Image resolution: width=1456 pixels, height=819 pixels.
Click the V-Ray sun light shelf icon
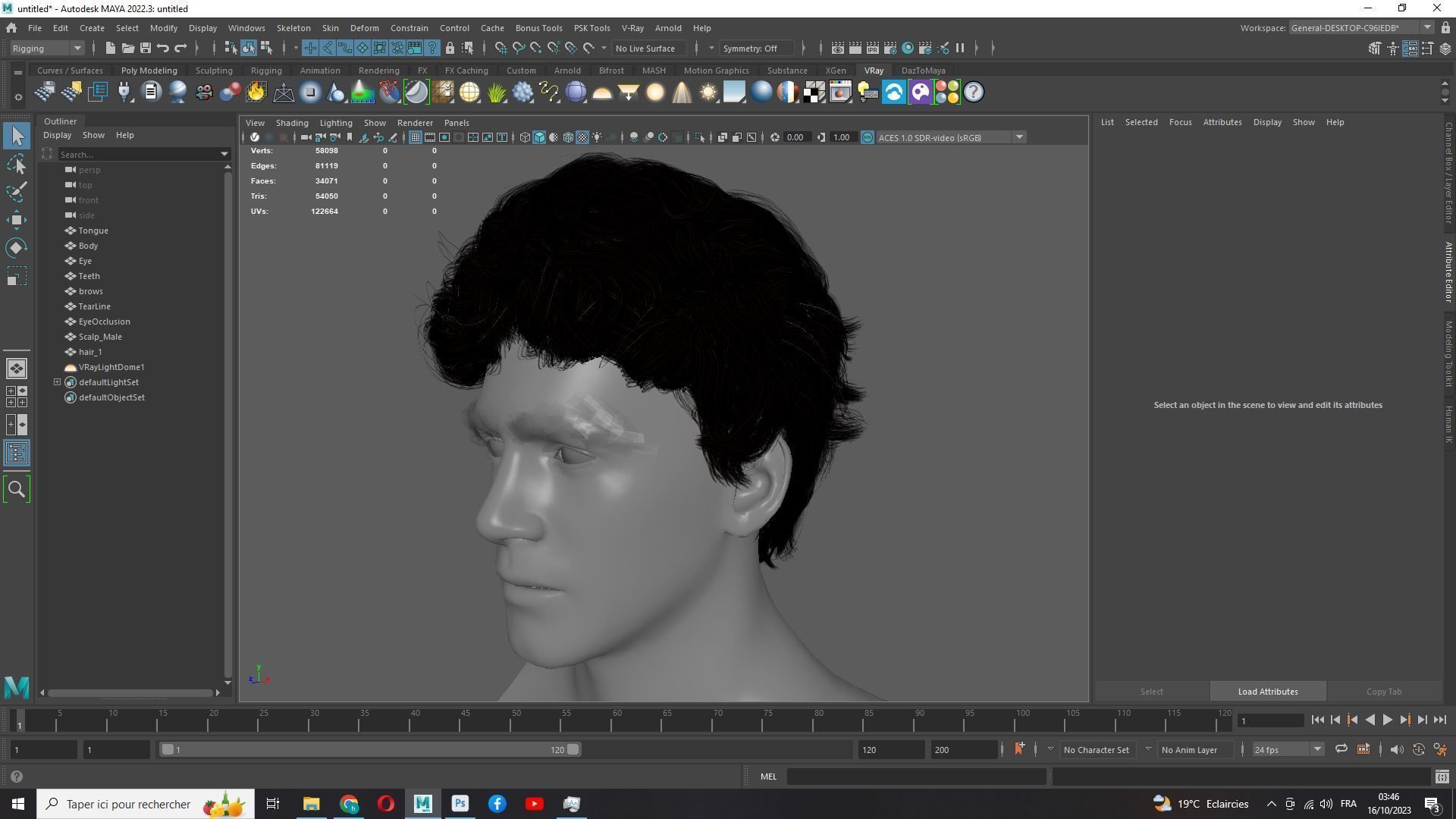pyautogui.click(x=708, y=93)
